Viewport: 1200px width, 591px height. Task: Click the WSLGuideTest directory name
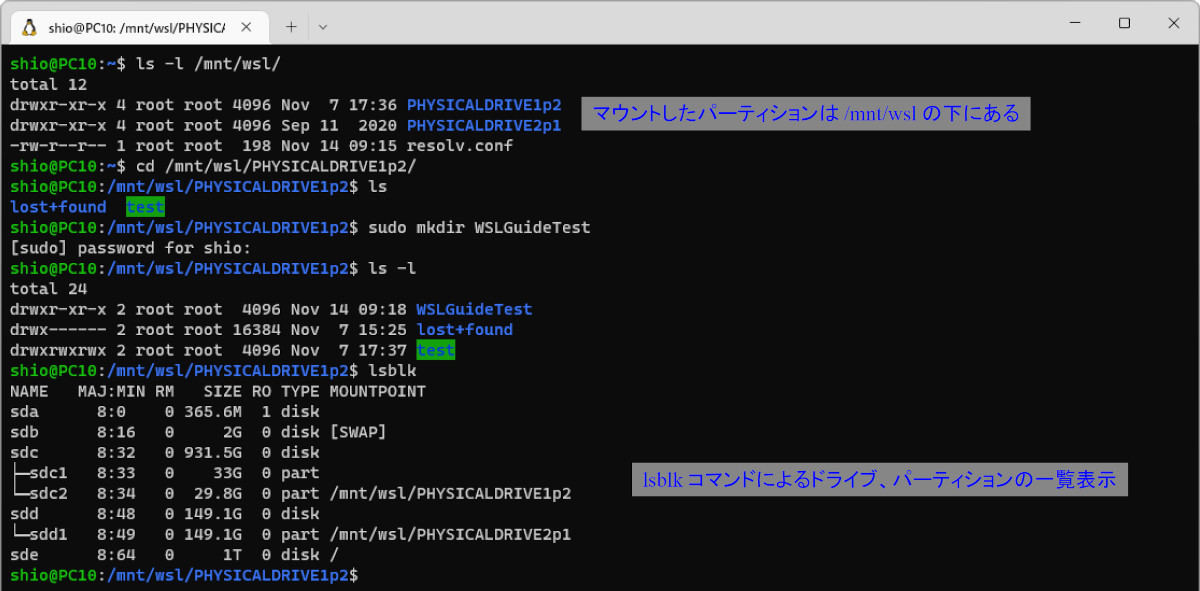(474, 309)
